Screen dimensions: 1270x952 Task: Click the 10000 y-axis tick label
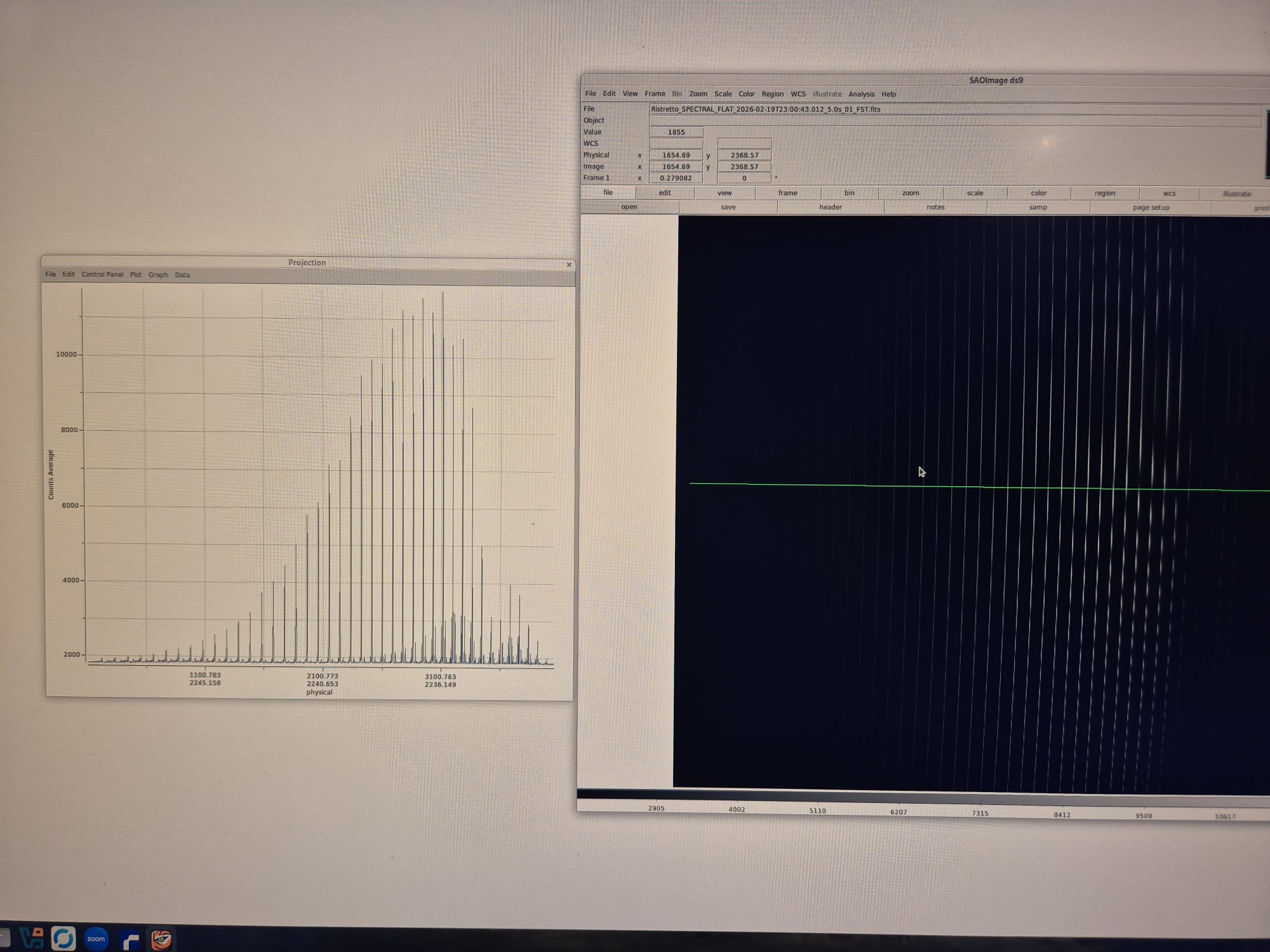(x=66, y=354)
